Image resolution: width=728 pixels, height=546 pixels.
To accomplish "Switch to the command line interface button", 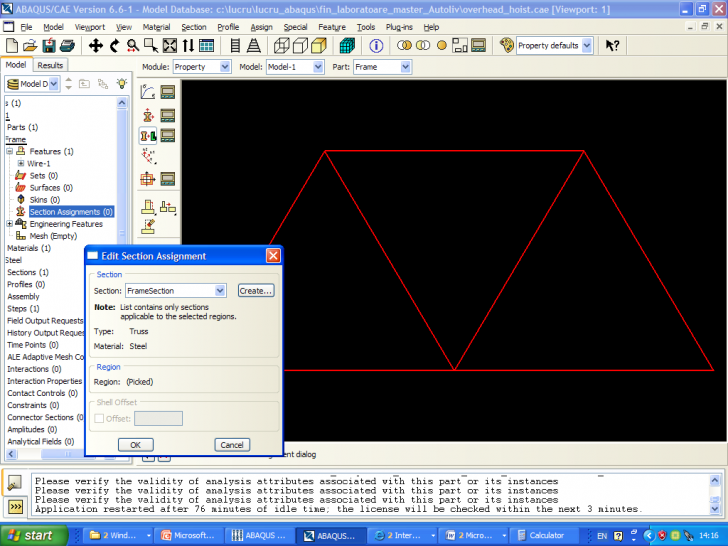I will coord(15,508).
